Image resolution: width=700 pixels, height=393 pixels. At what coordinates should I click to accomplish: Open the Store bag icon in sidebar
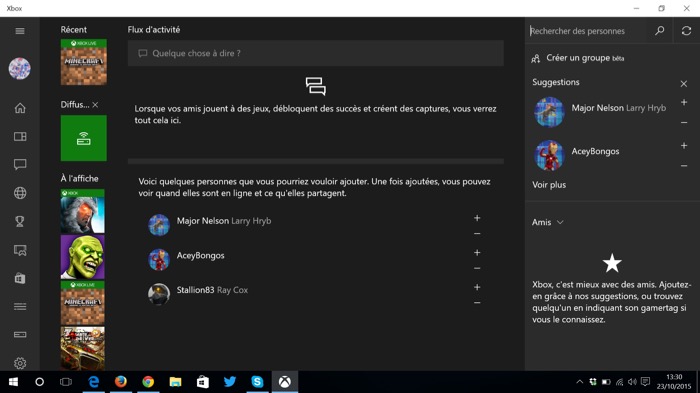point(20,278)
